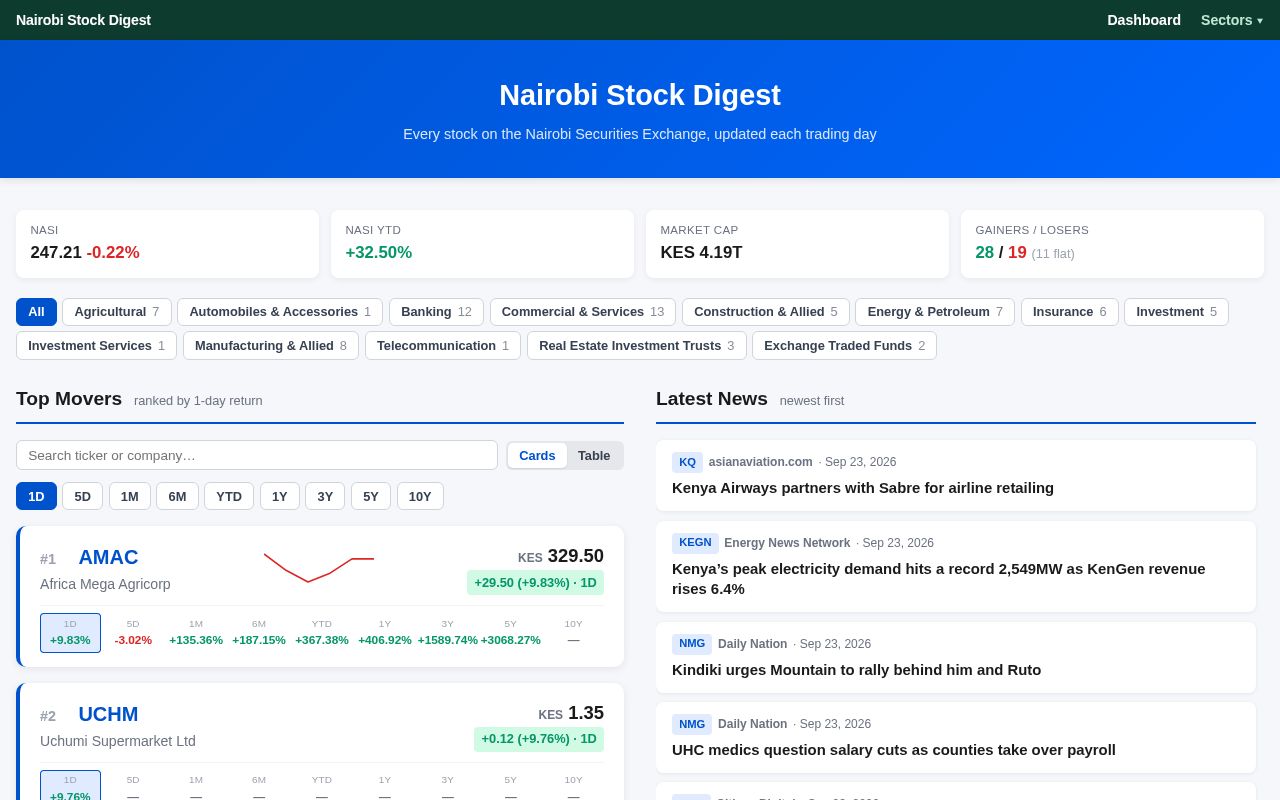
Task: Go to the Dashboard nav link
Action: [x=1143, y=20]
